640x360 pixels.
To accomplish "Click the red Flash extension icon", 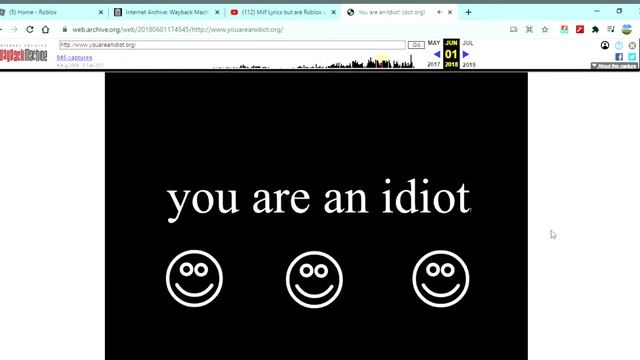I will point(580,29).
